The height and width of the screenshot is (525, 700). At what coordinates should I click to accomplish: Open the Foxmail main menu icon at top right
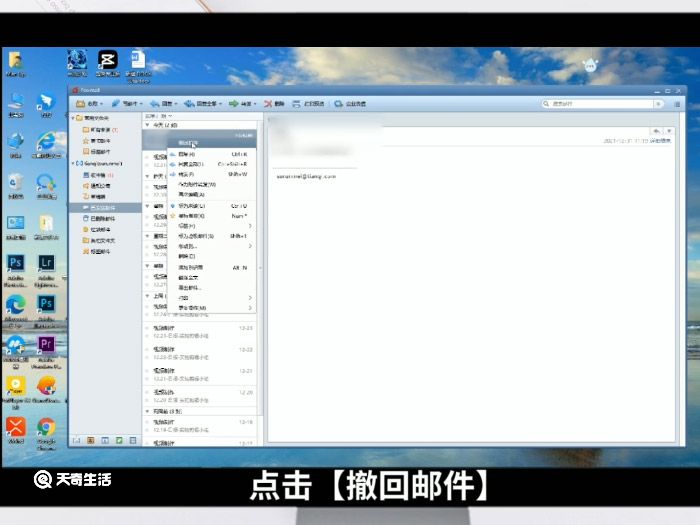pos(677,104)
